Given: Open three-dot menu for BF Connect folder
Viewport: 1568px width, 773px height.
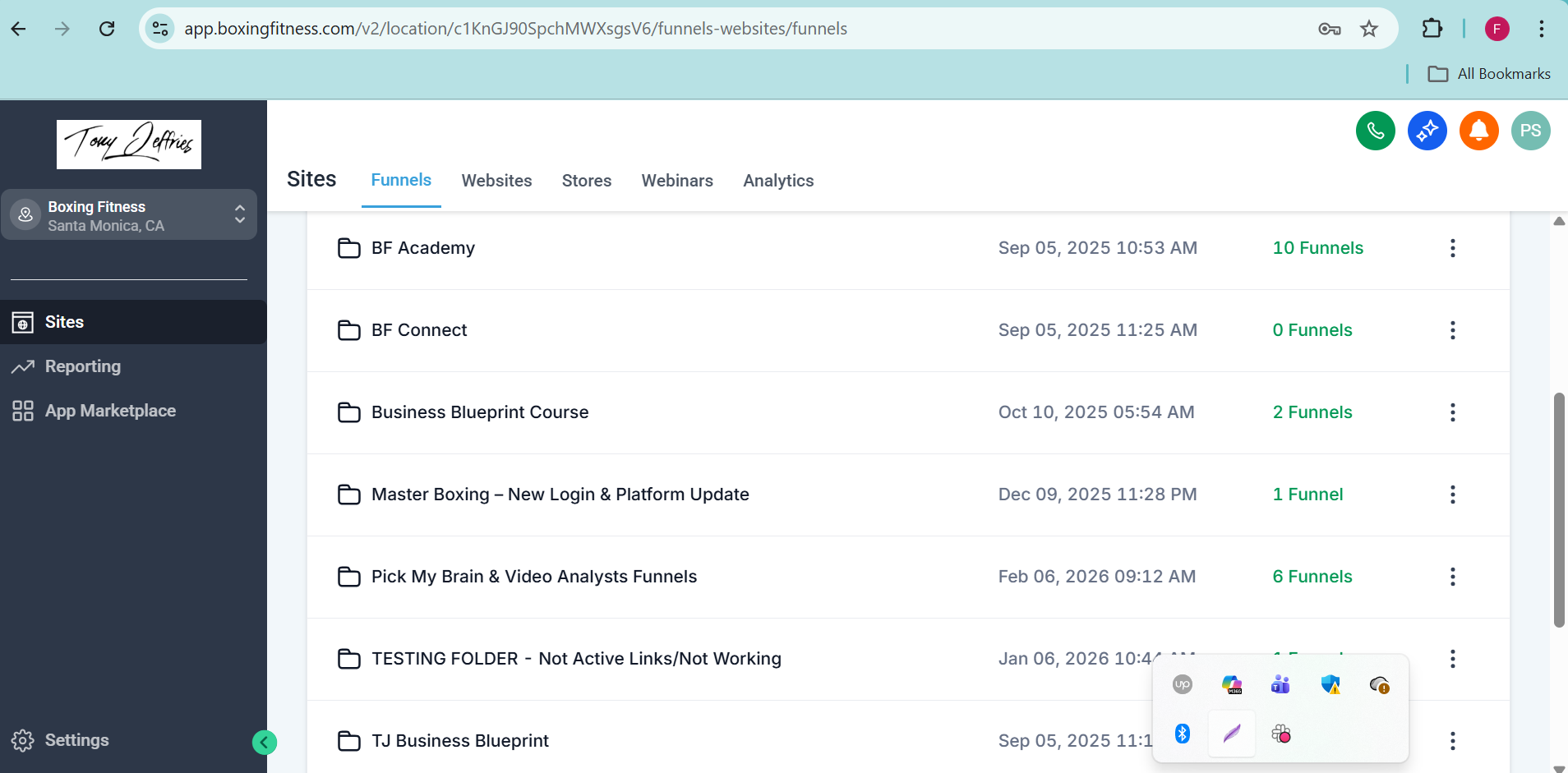Looking at the screenshot, I should (1452, 330).
